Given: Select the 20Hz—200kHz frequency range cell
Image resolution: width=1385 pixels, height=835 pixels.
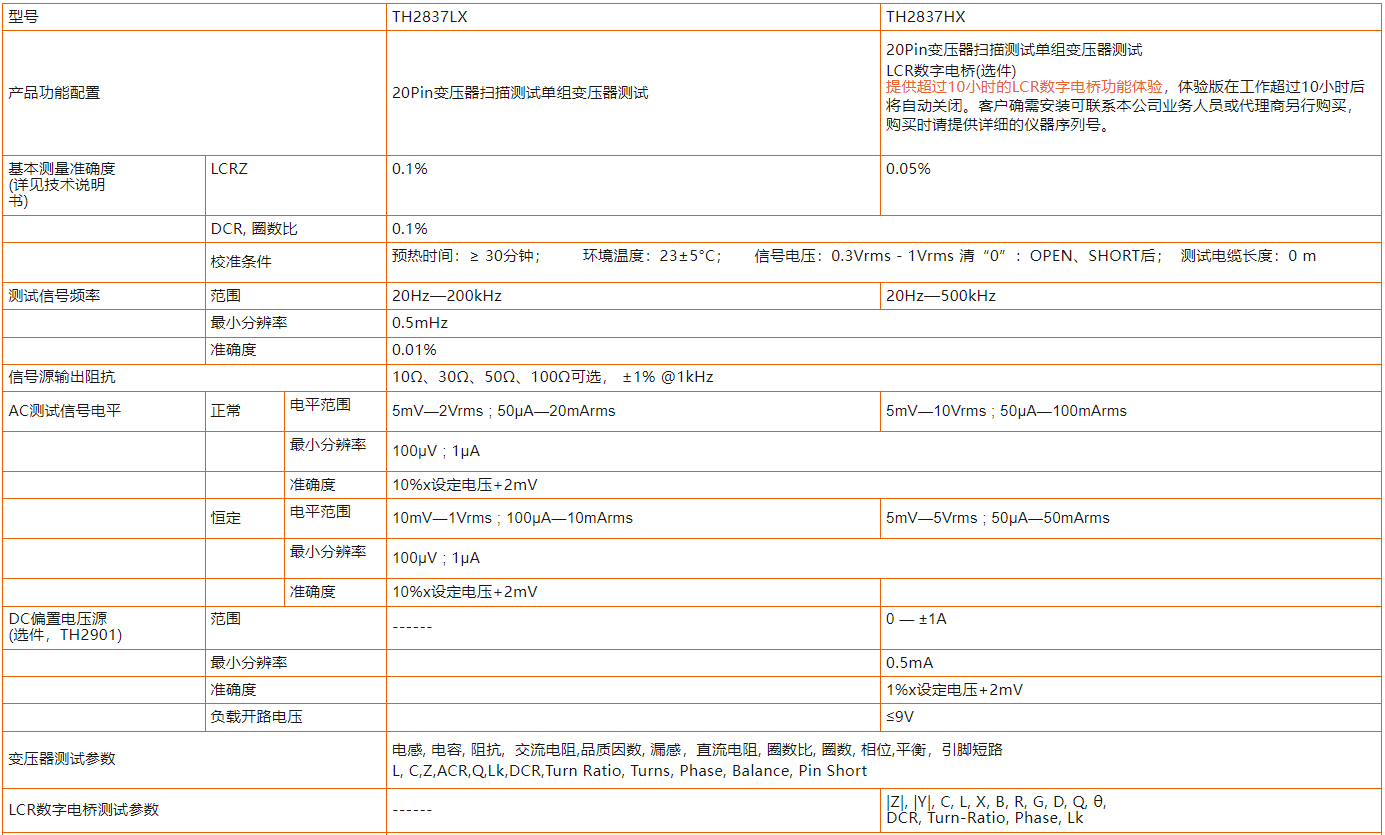Looking at the screenshot, I should tap(446, 296).
